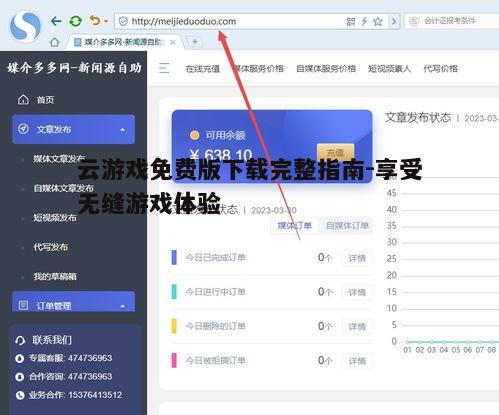
Task: Click the 合作咨询: 474736963 text
Action: [70, 376]
